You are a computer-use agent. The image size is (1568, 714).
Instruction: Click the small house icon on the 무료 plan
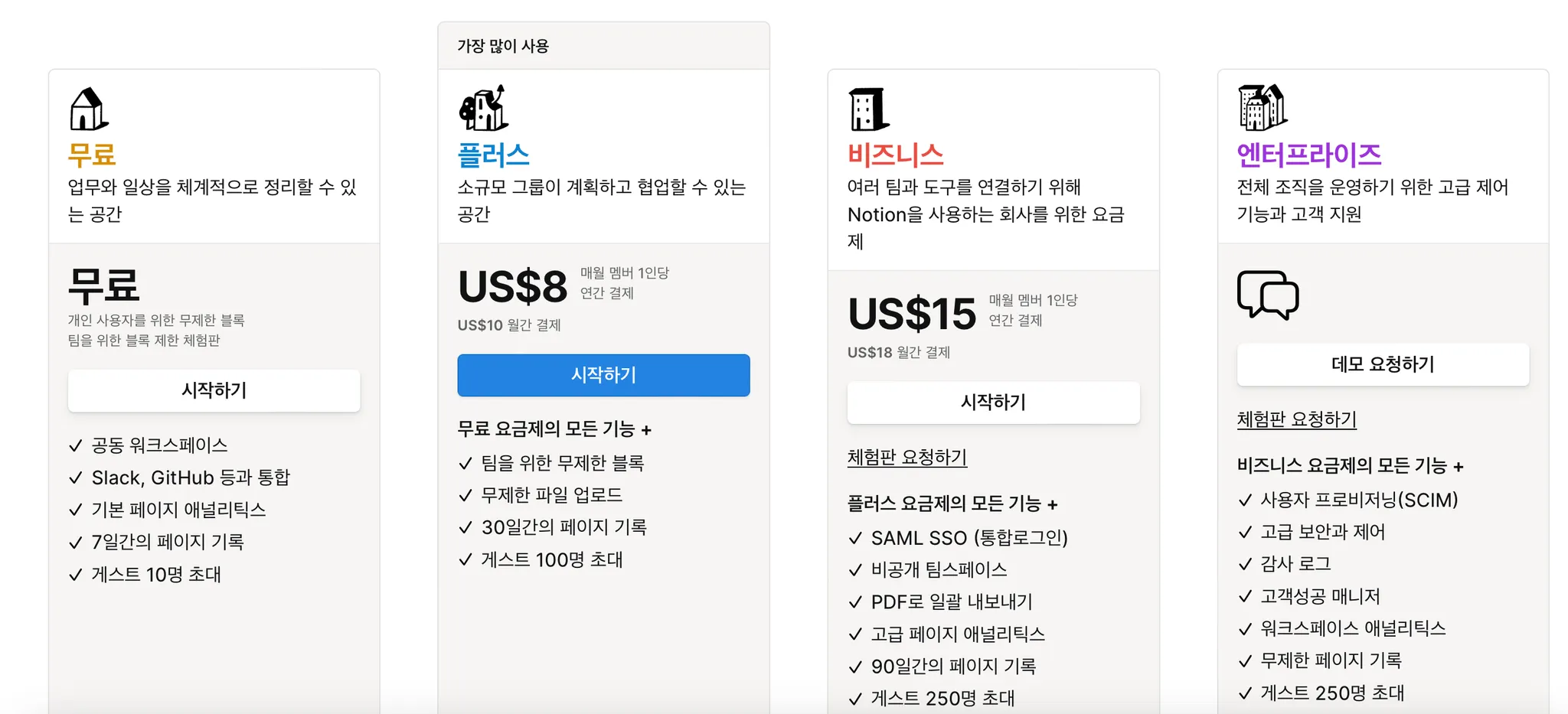pos(90,109)
